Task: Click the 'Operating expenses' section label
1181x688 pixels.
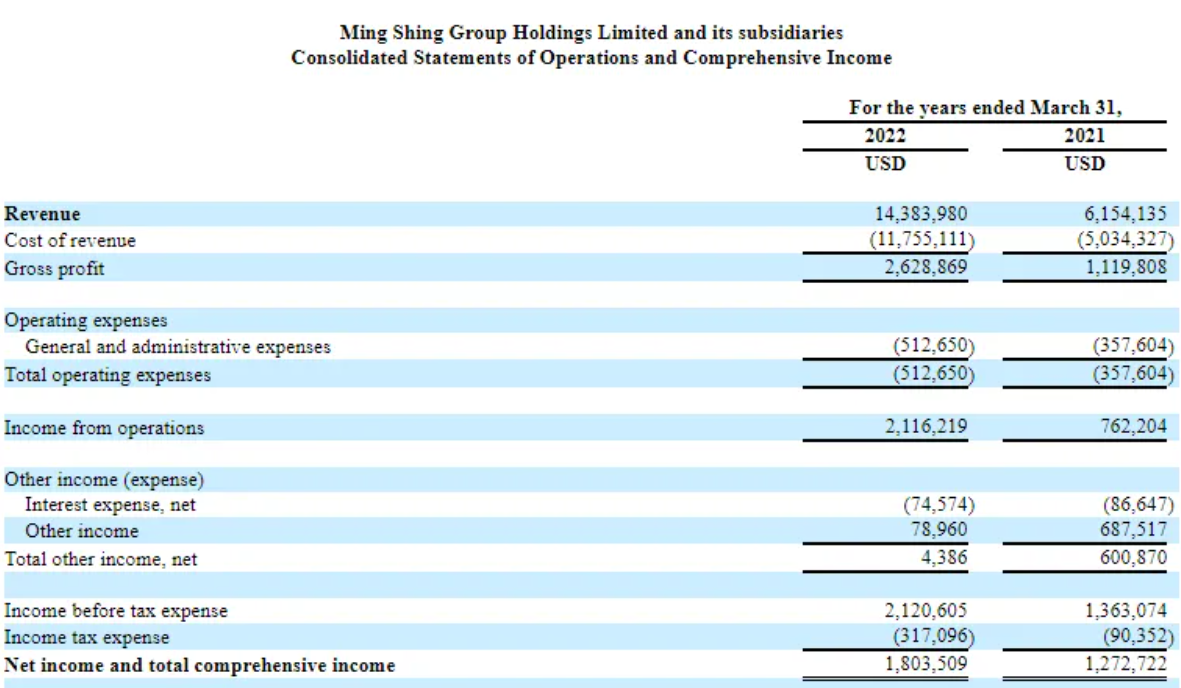Action: pyautogui.click(x=86, y=320)
